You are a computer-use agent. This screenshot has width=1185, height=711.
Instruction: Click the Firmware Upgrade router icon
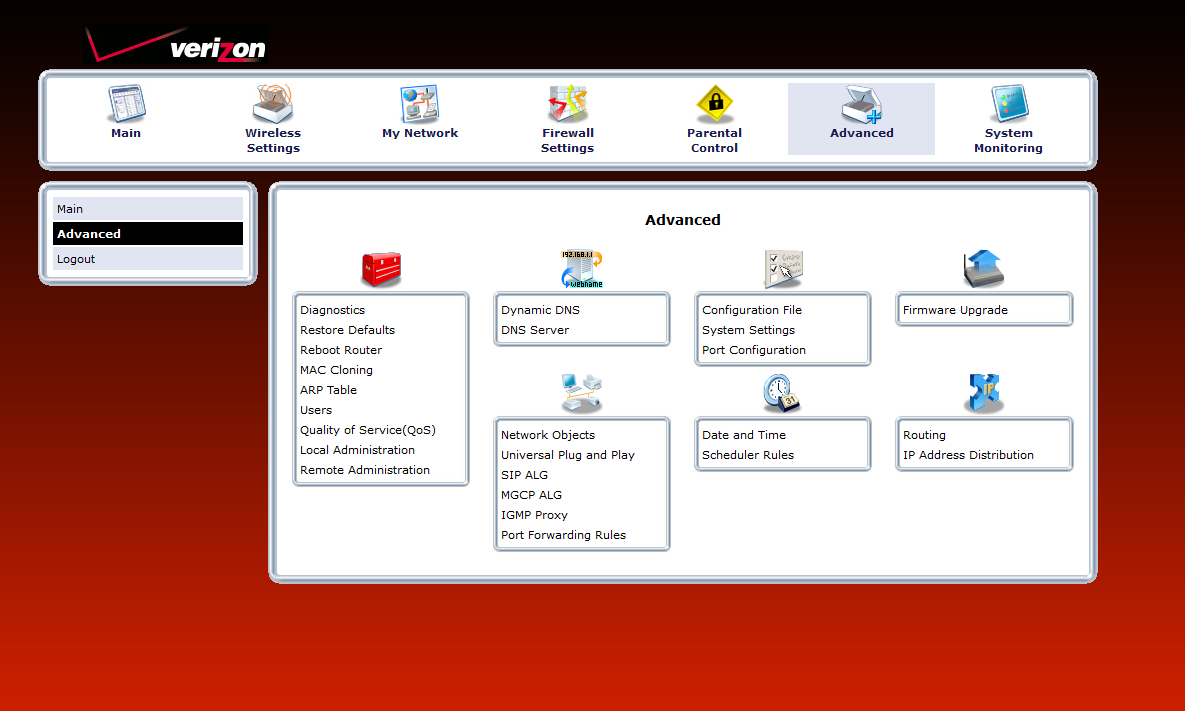(x=983, y=269)
